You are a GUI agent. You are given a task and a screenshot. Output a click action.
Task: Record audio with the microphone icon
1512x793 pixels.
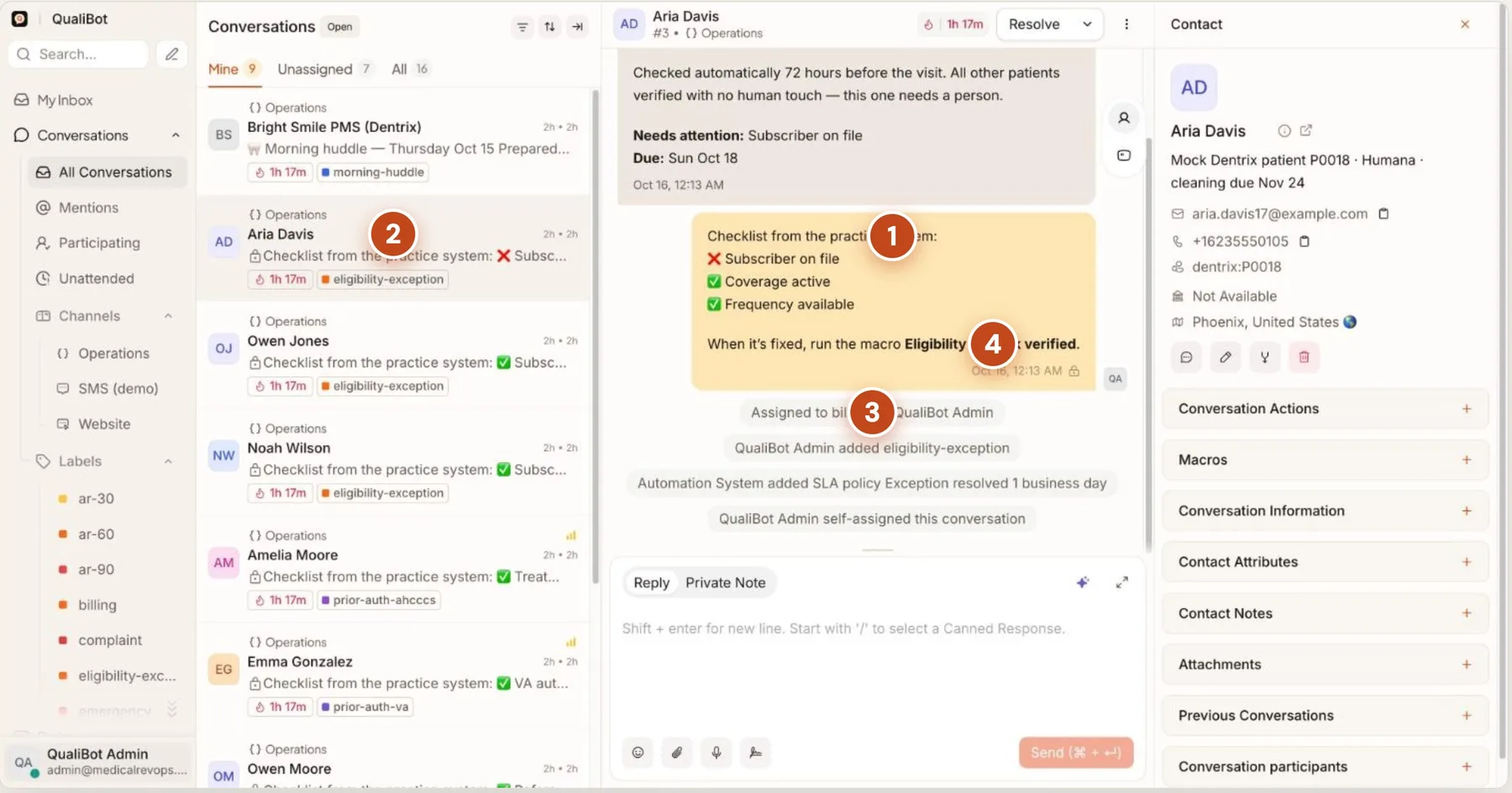(x=717, y=753)
